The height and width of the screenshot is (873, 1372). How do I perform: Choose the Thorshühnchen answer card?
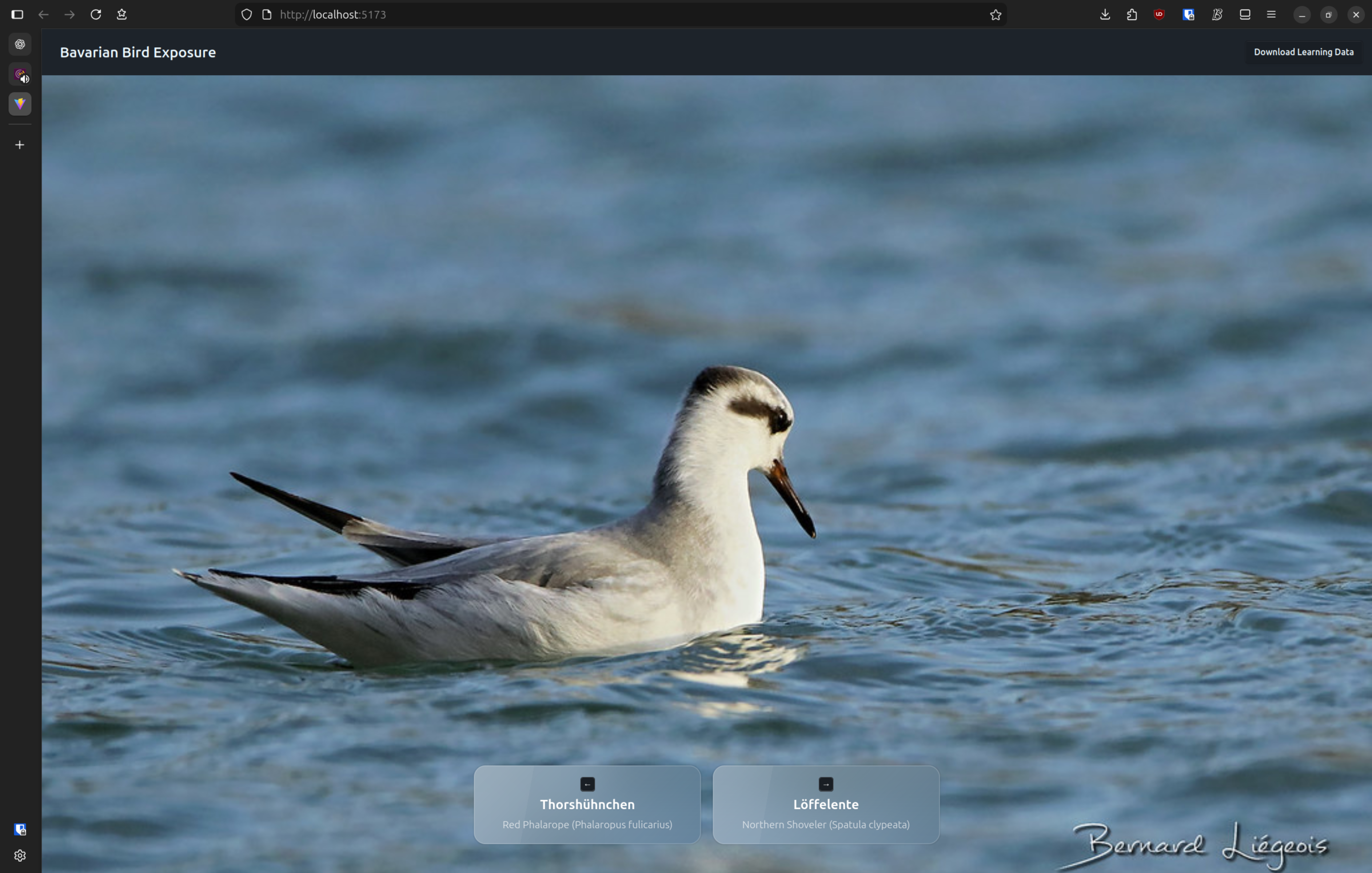coord(587,804)
